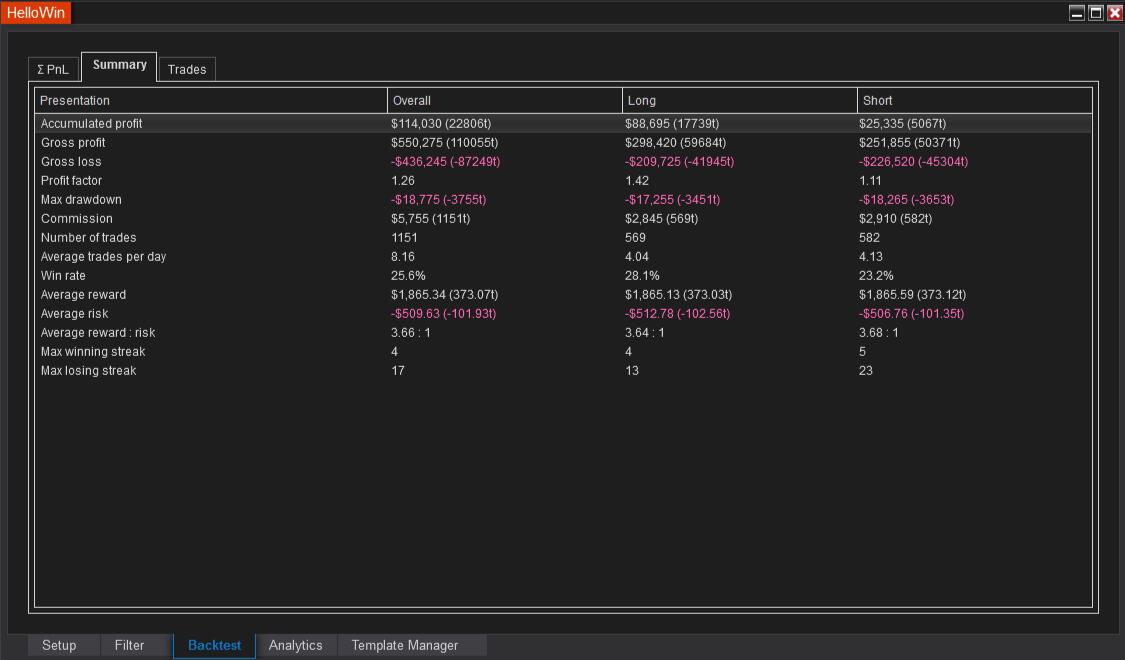Viewport: 1125px width, 660px height.
Task: Switch to the Analytics tab
Action: pyautogui.click(x=296, y=645)
